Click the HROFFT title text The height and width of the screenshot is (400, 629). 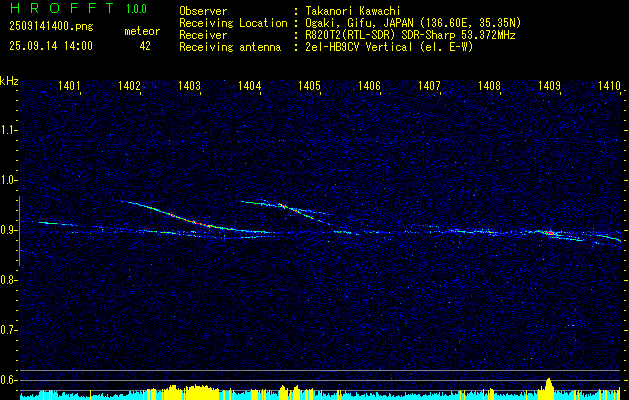coord(63,8)
